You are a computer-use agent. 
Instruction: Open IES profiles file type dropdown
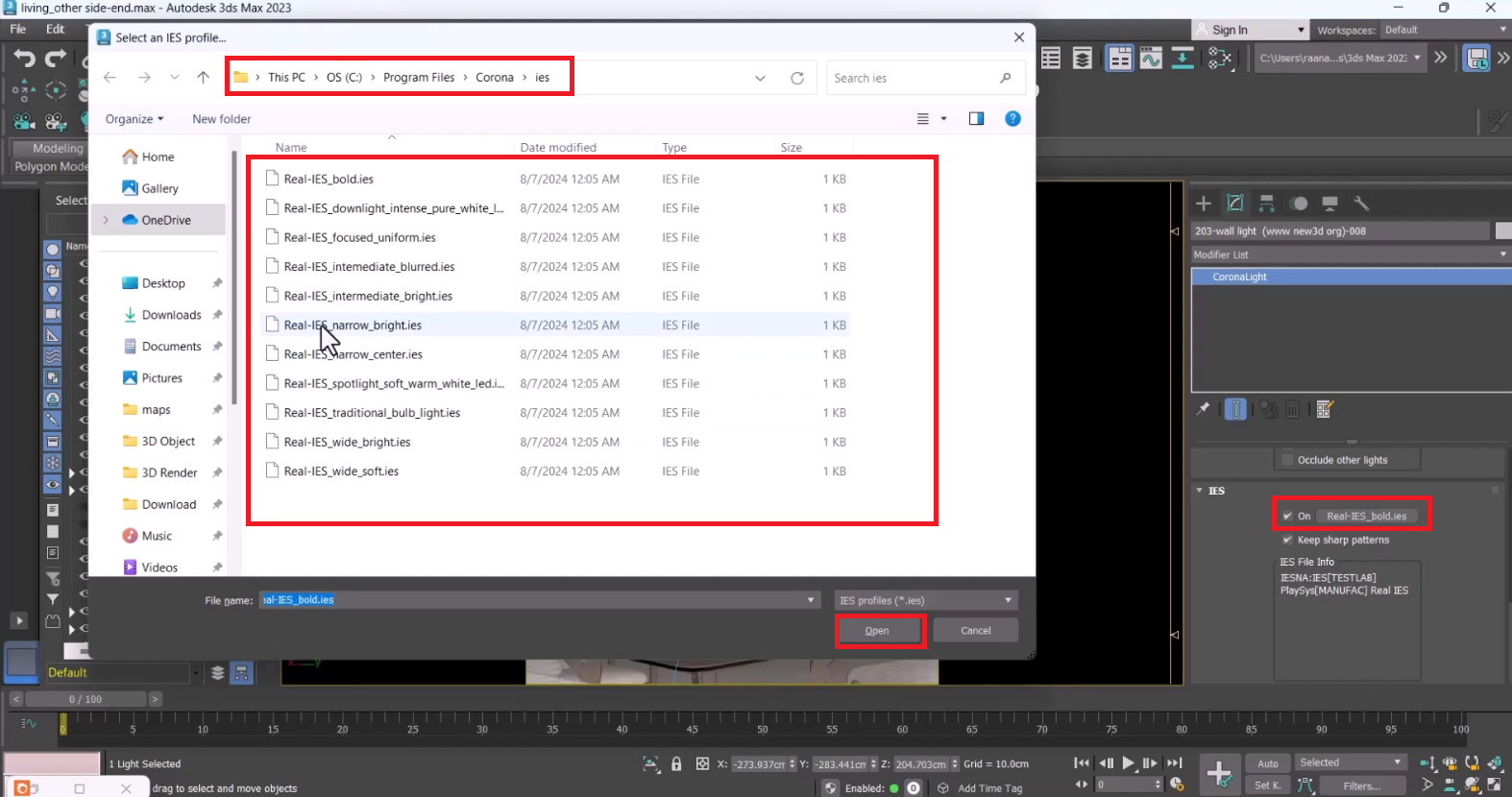[926, 601]
